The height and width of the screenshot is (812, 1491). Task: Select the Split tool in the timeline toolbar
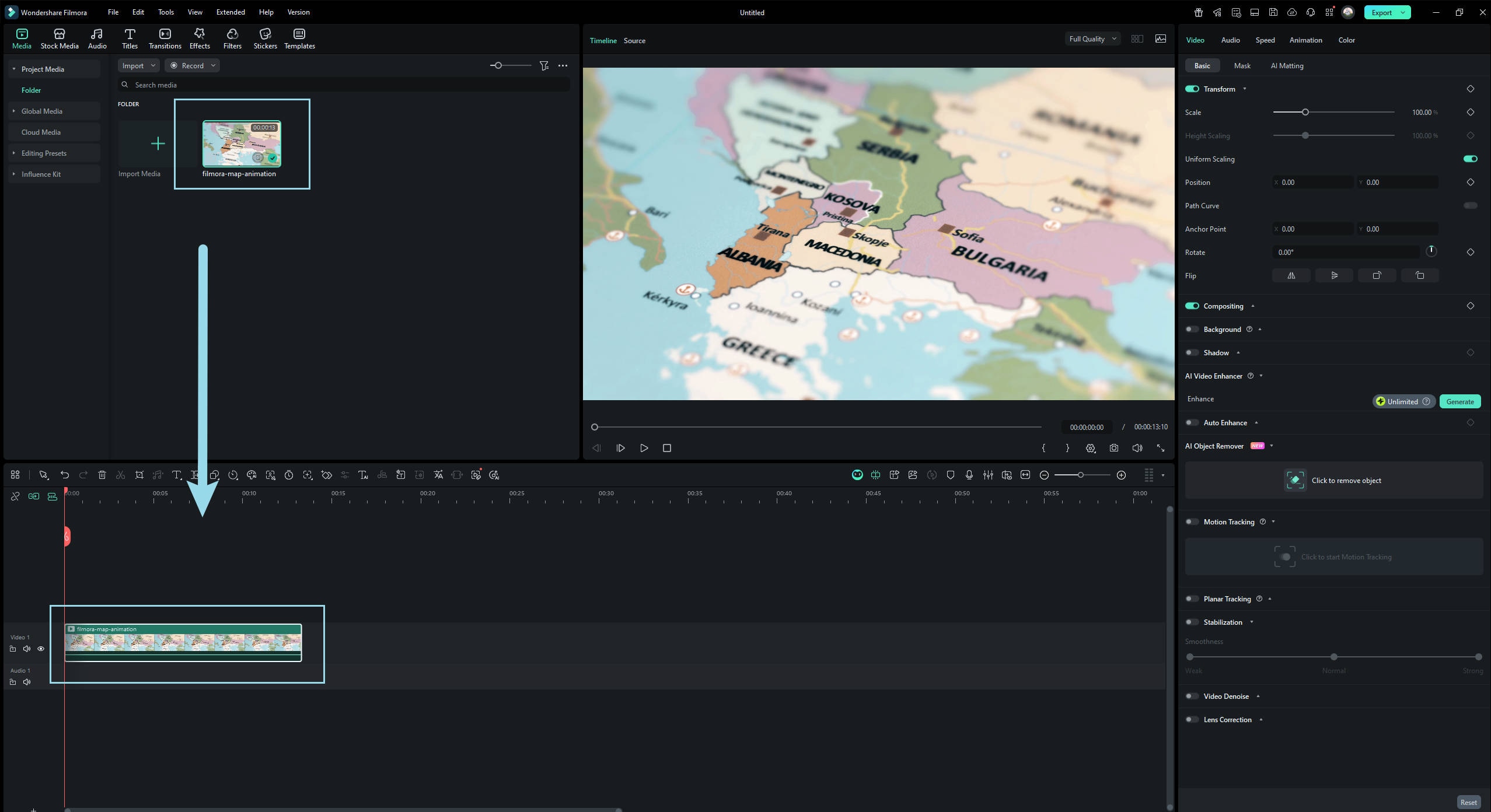(121, 475)
